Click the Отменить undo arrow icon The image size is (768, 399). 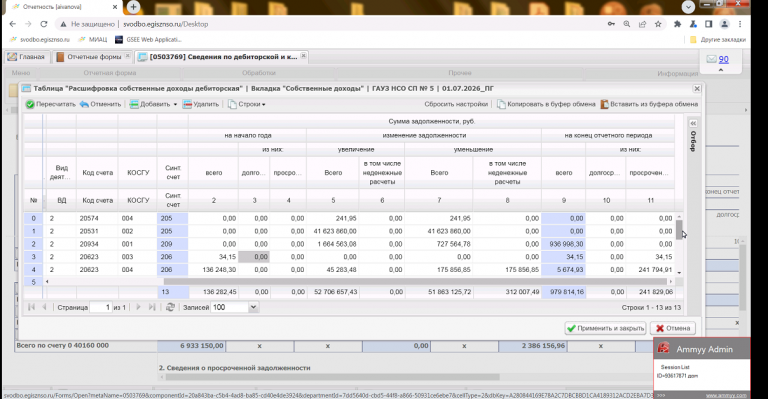pos(84,104)
